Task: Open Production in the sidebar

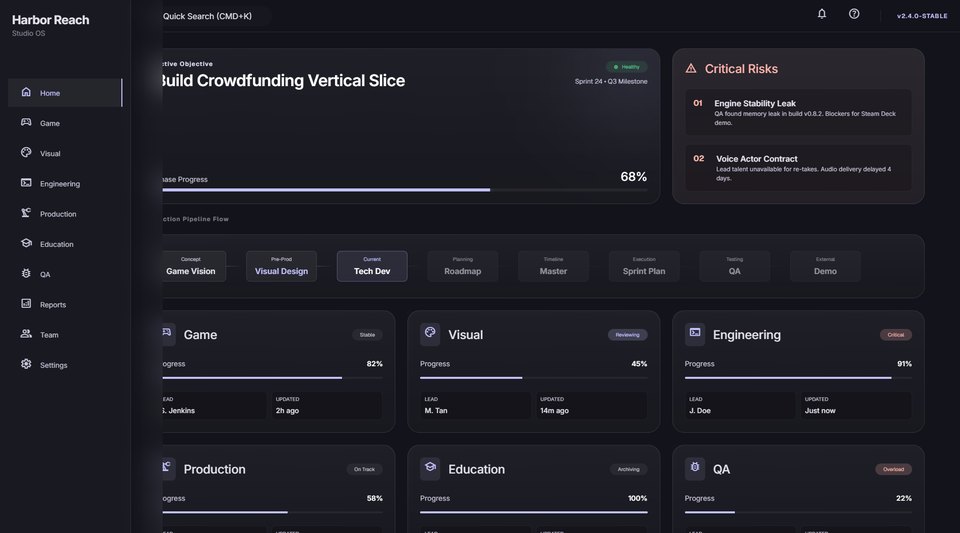Action: pos(66,214)
